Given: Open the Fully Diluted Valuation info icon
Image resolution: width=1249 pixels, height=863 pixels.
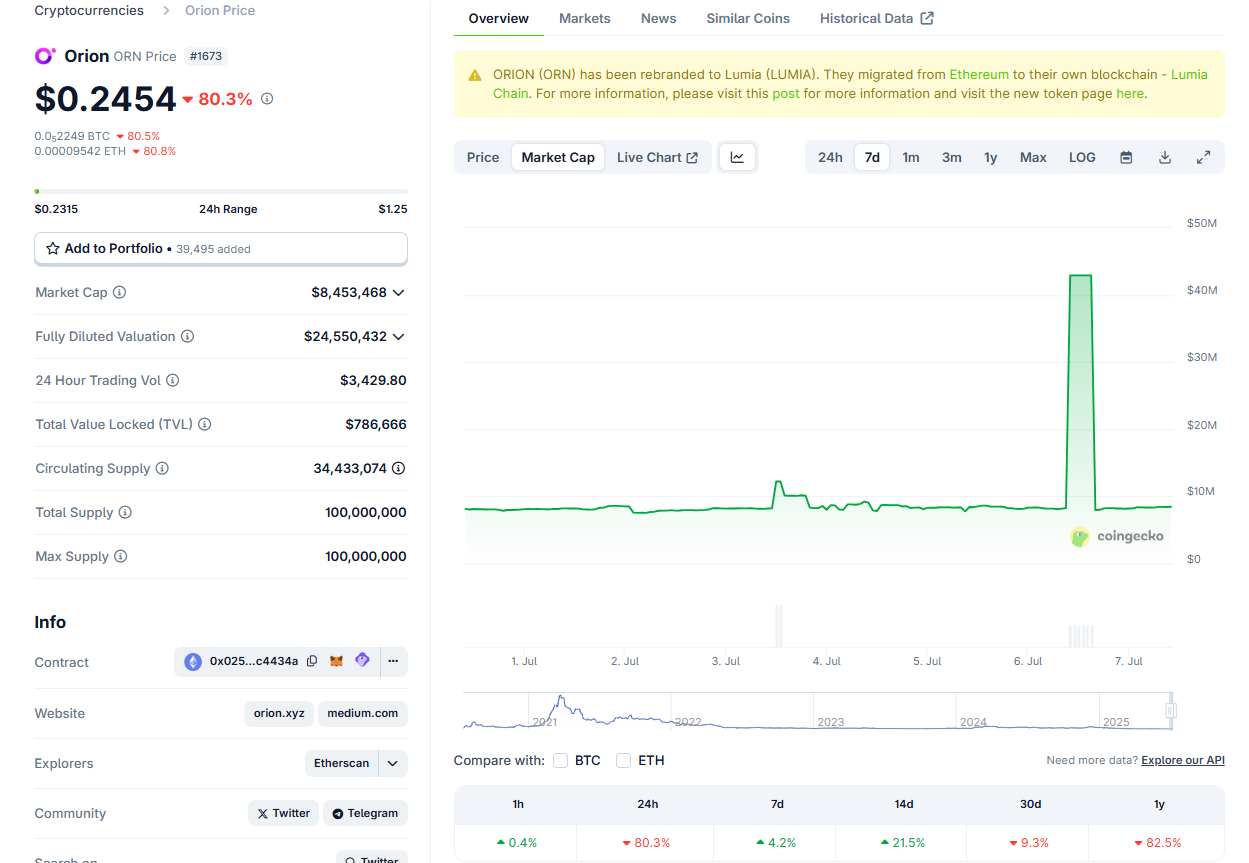Looking at the screenshot, I should pos(187,336).
